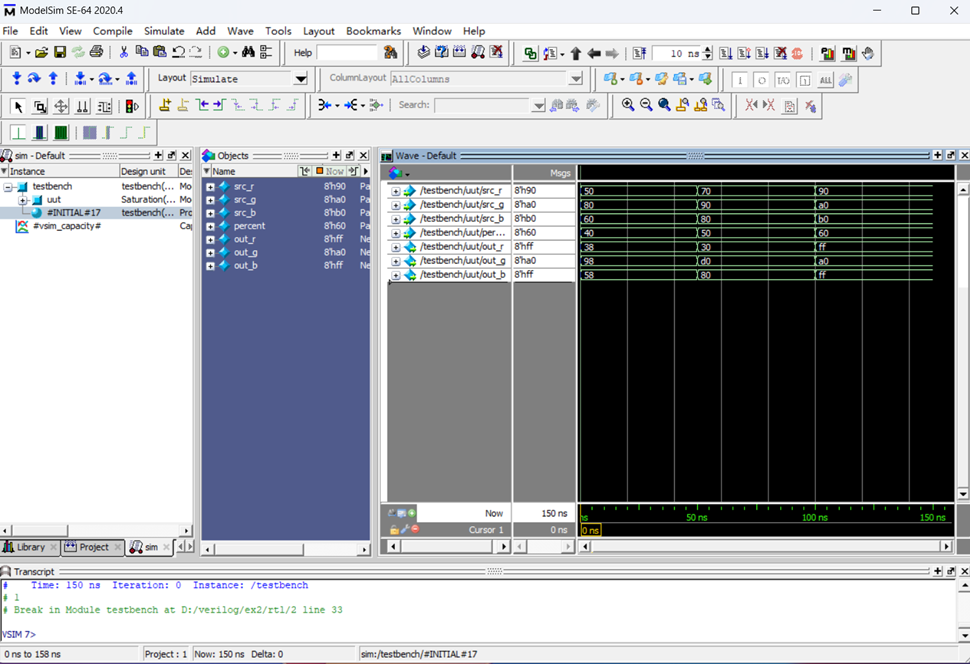Click the Restart simulation icon
This screenshot has height=664, width=970.
tap(640, 54)
